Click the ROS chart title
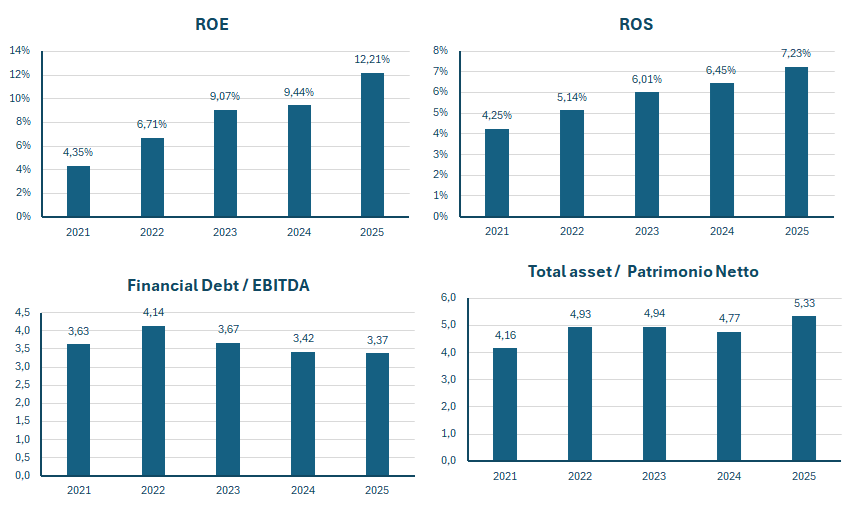The width and height of the screenshot is (857, 520). coord(636,25)
